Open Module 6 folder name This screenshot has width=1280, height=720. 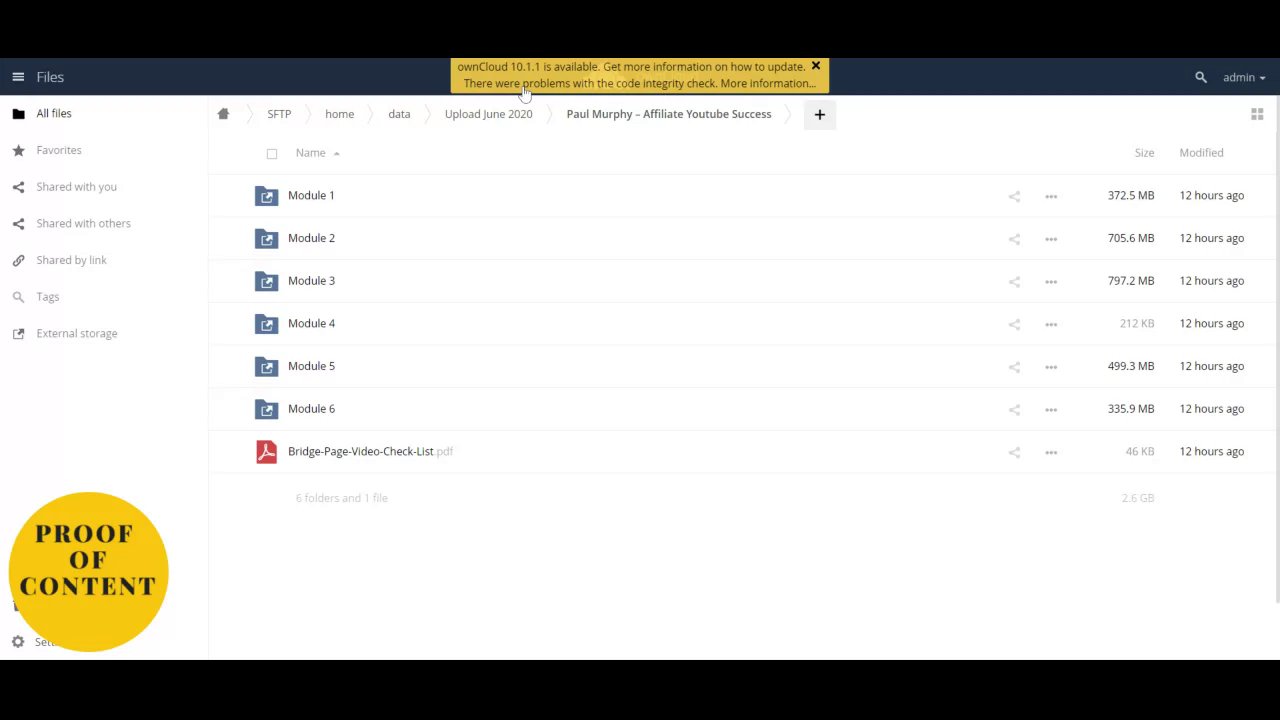coord(311,409)
